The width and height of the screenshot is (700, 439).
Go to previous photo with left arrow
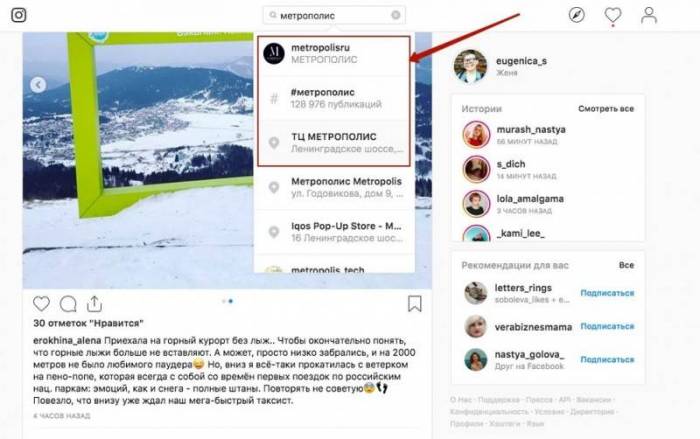click(38, 85)
